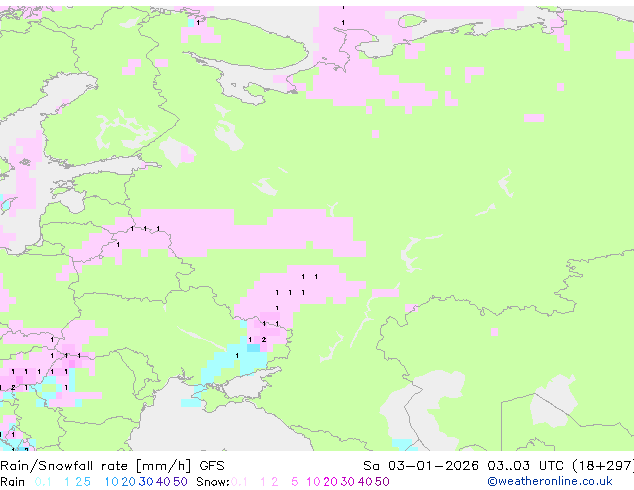Pick the Snow legend value 40
Screen dimensions: 634x490
coord(365,482)
